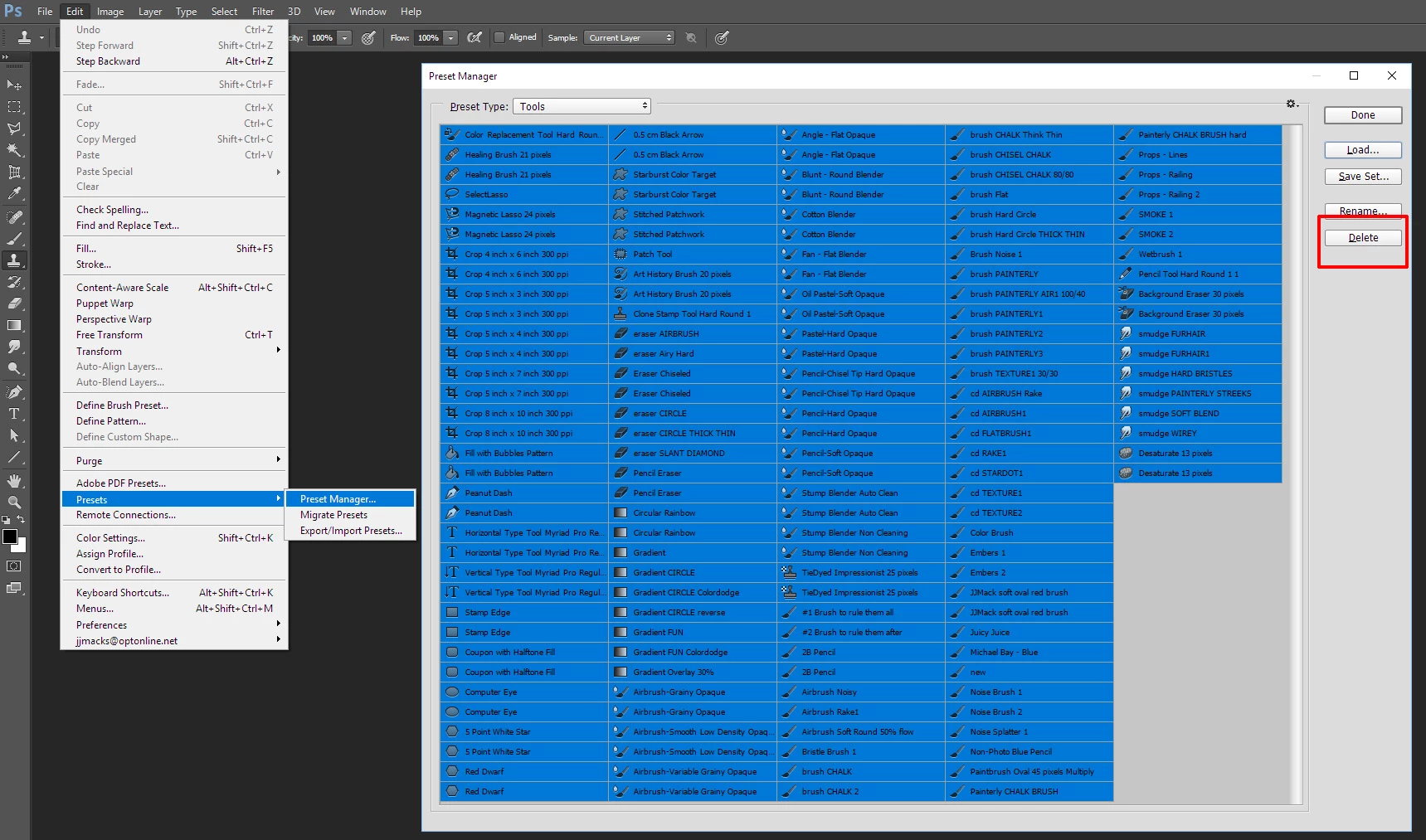The image size is (1426, 840).
Task: Select the Juicy Juice preset
Action: [1029, 632]
